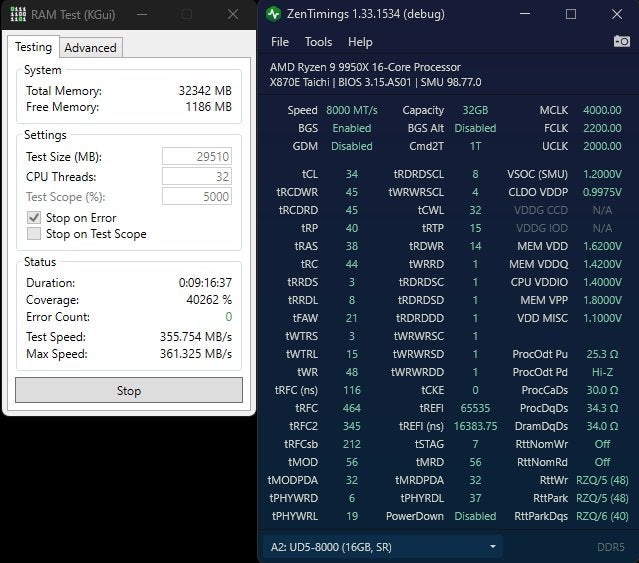Click the Max Speed value 361.325 MB/s
Screen dimensions: 639x563
tap(196, 354)
